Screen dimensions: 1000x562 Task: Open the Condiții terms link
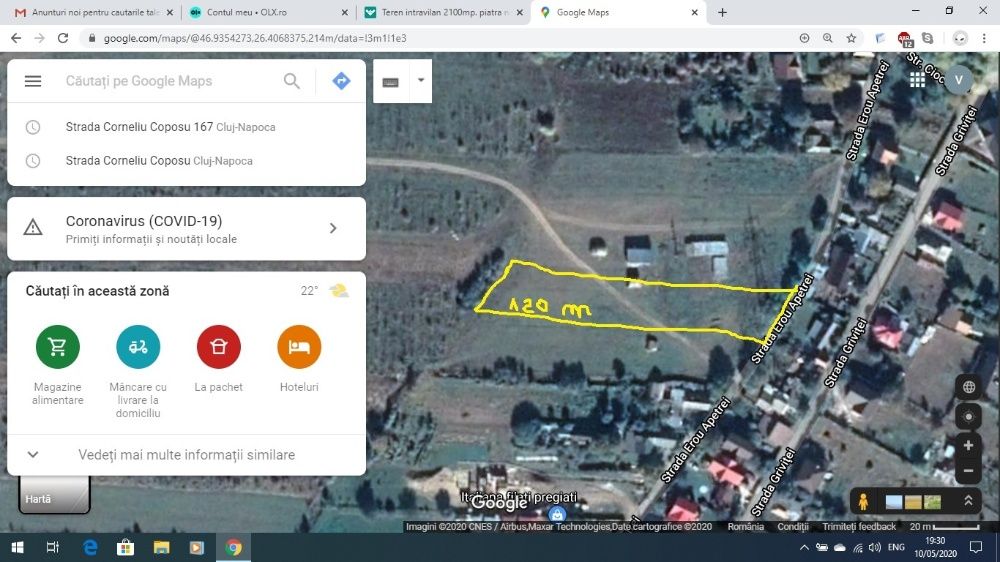[x=793, y=526]
